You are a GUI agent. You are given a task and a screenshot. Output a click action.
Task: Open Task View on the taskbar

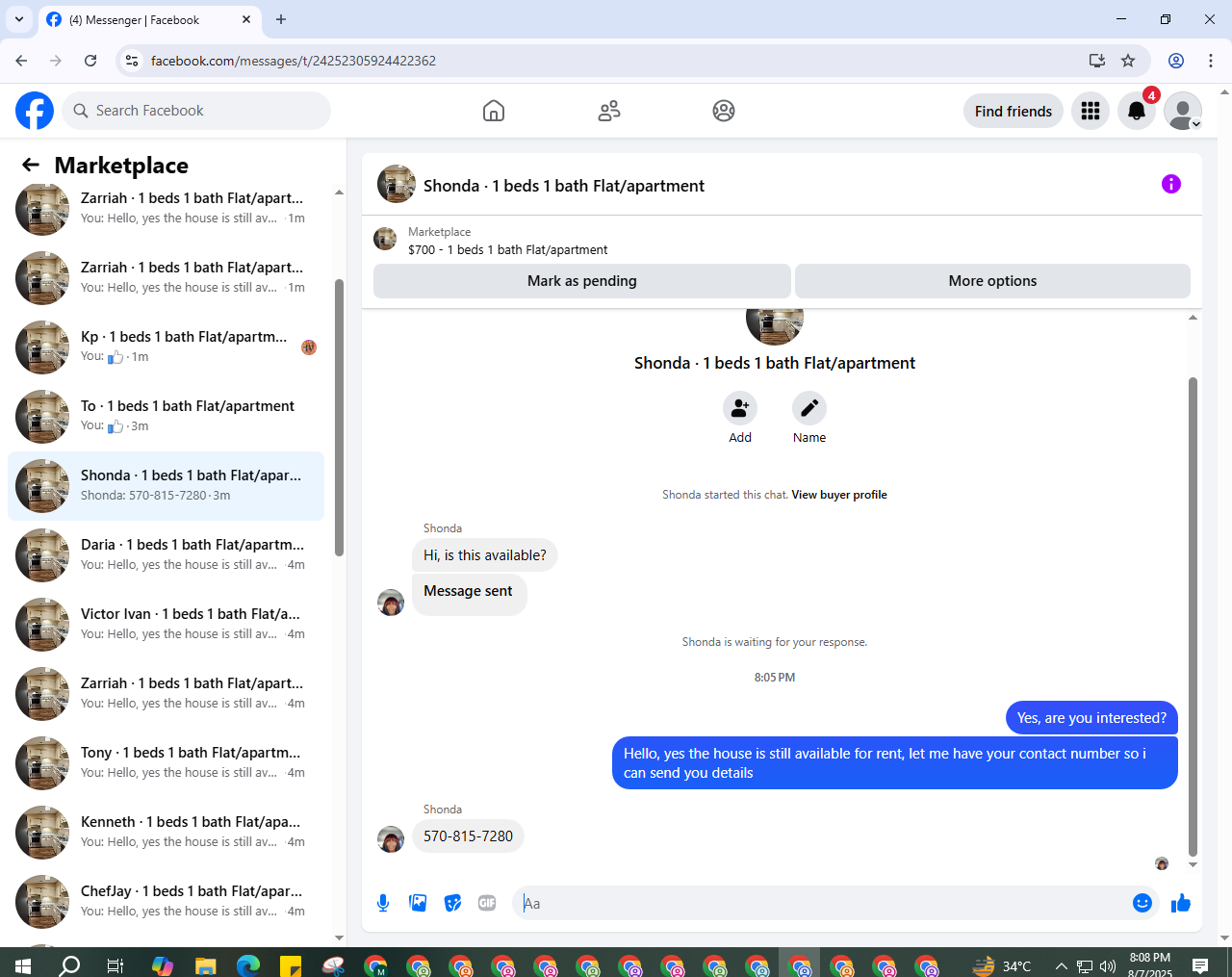point(115,965)
